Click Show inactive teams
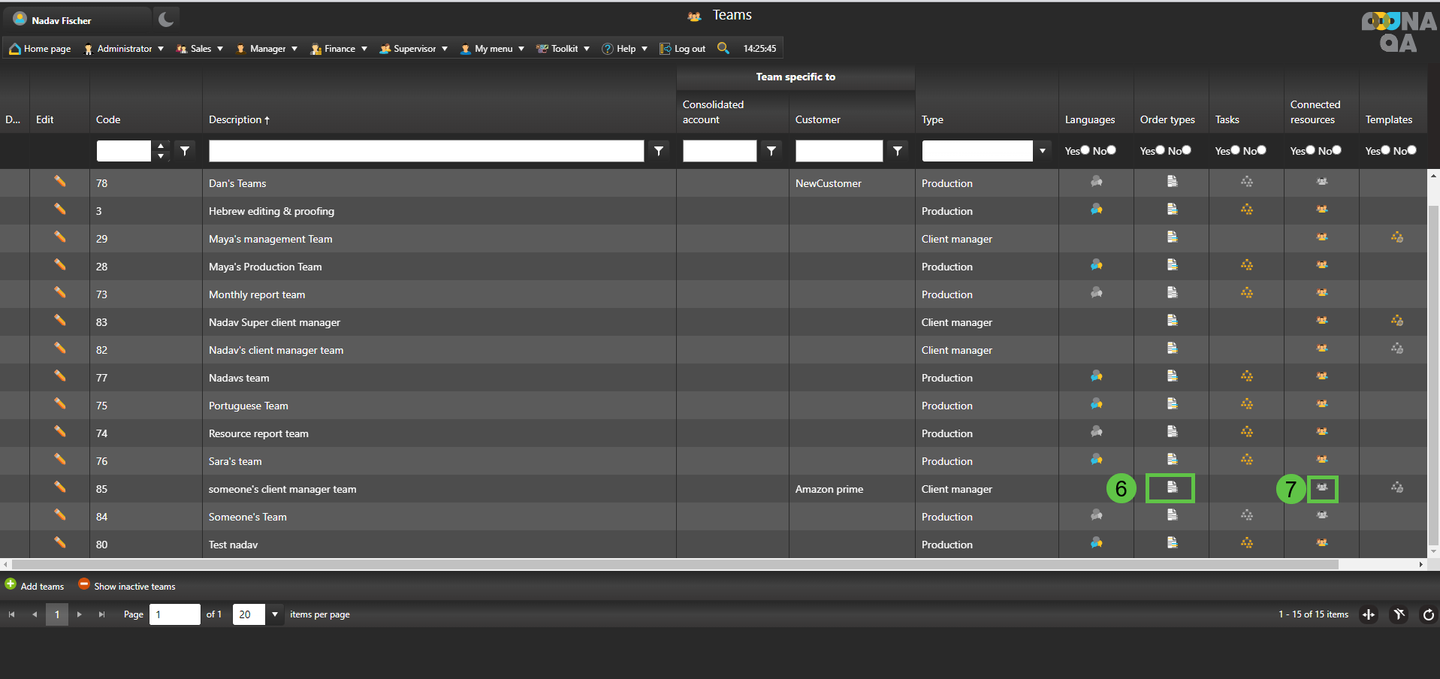The image size is (1440, 679). click(x=127, y=586)
